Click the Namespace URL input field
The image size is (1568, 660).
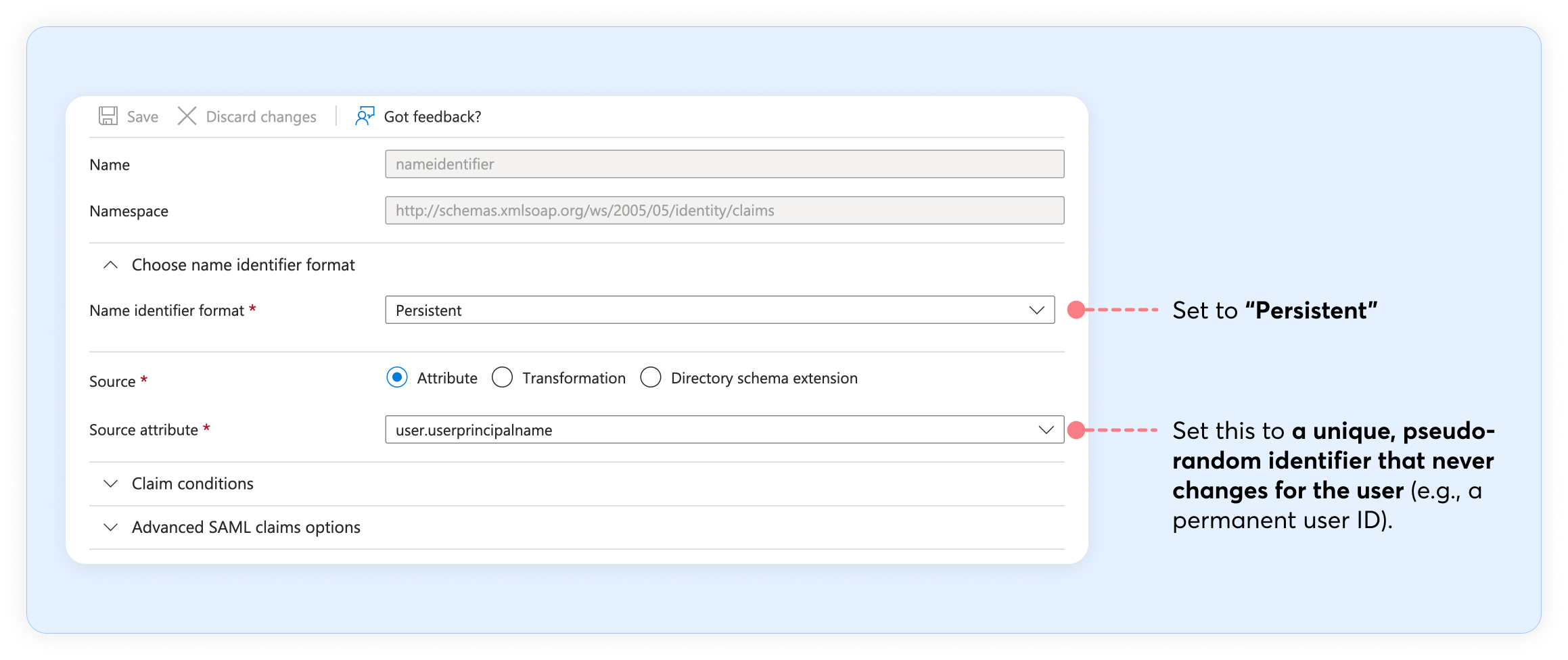coord(724,211)
